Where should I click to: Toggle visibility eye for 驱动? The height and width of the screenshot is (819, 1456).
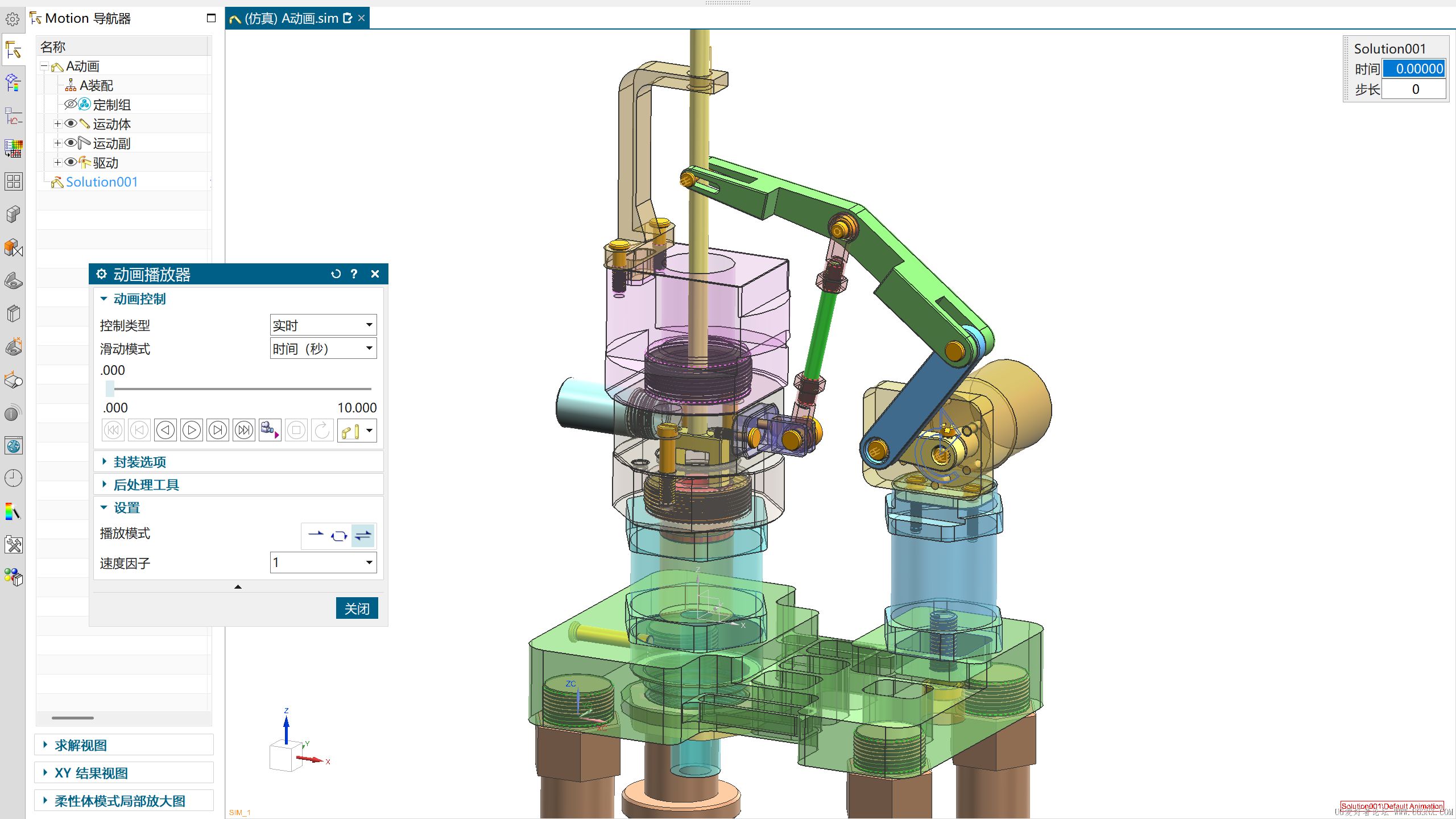pyautogui.click(x=71, y=162)
